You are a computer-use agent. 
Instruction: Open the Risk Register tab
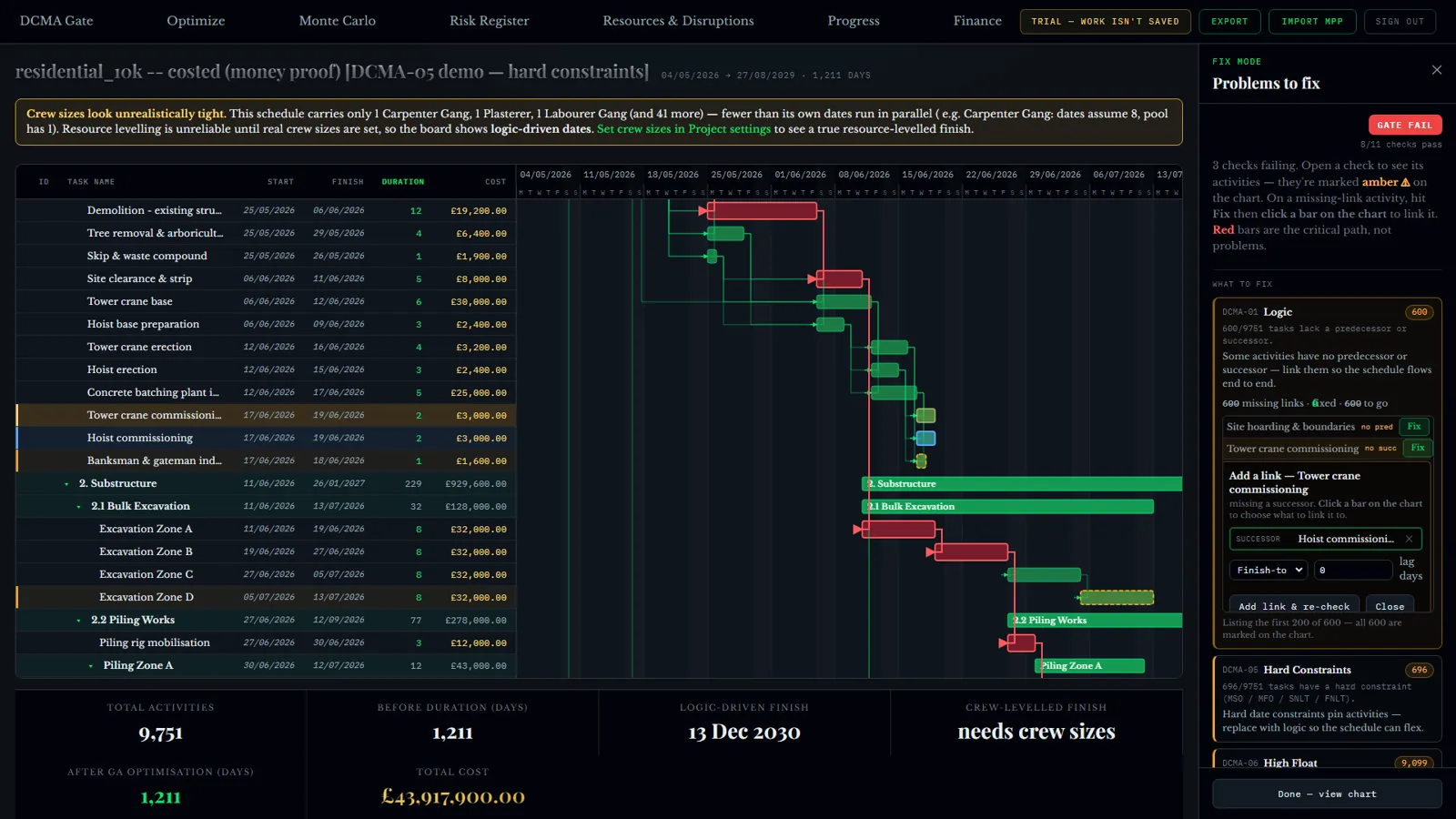[x=489, y=21]
